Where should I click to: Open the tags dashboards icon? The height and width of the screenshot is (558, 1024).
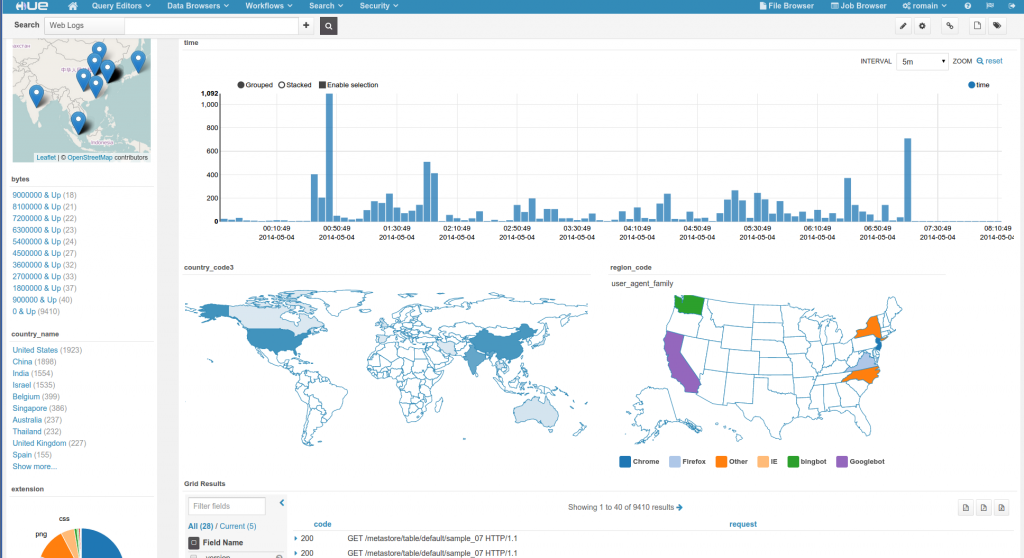(997, 26)
